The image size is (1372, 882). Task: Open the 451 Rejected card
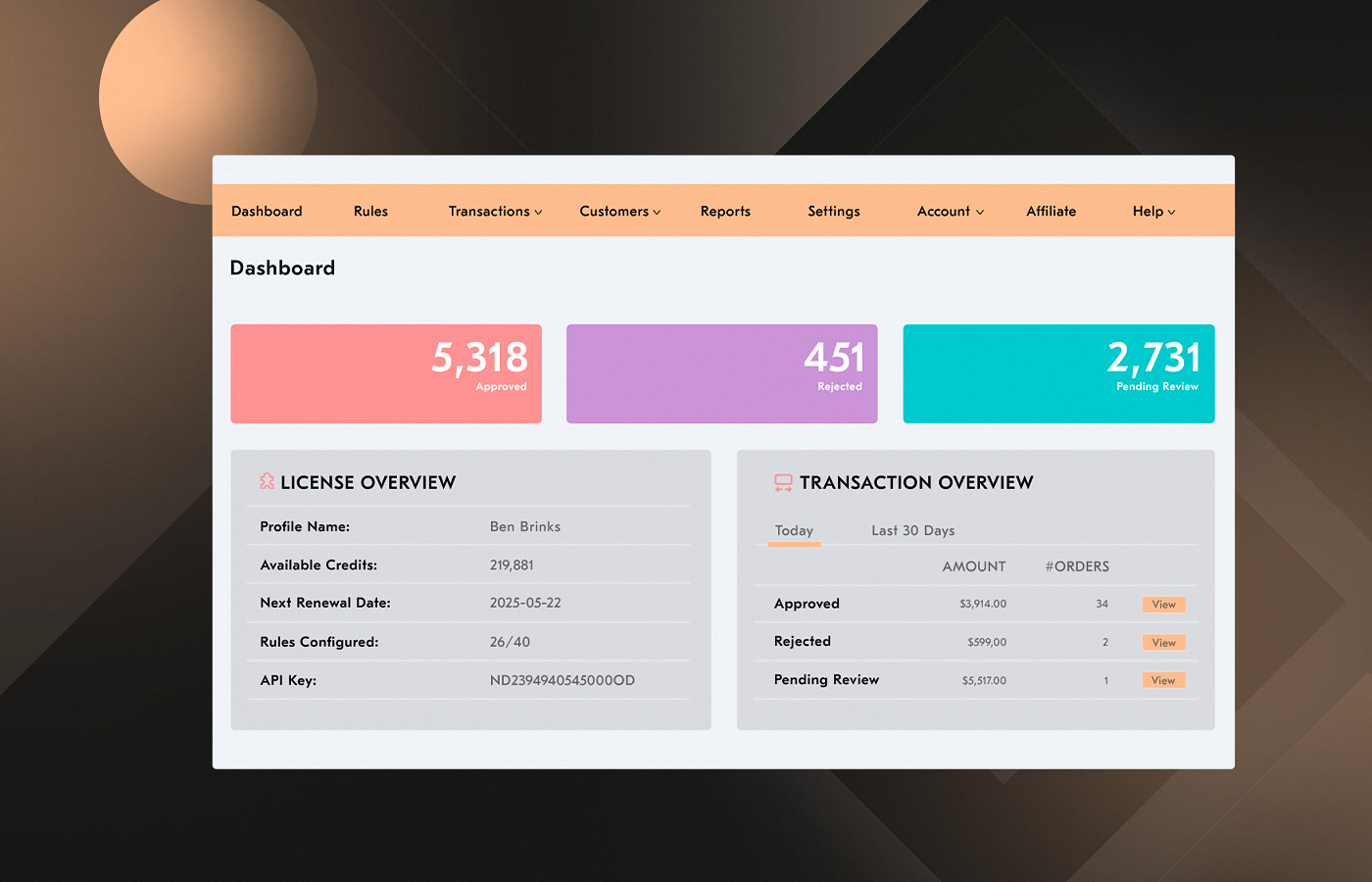[x=722, y=373]
